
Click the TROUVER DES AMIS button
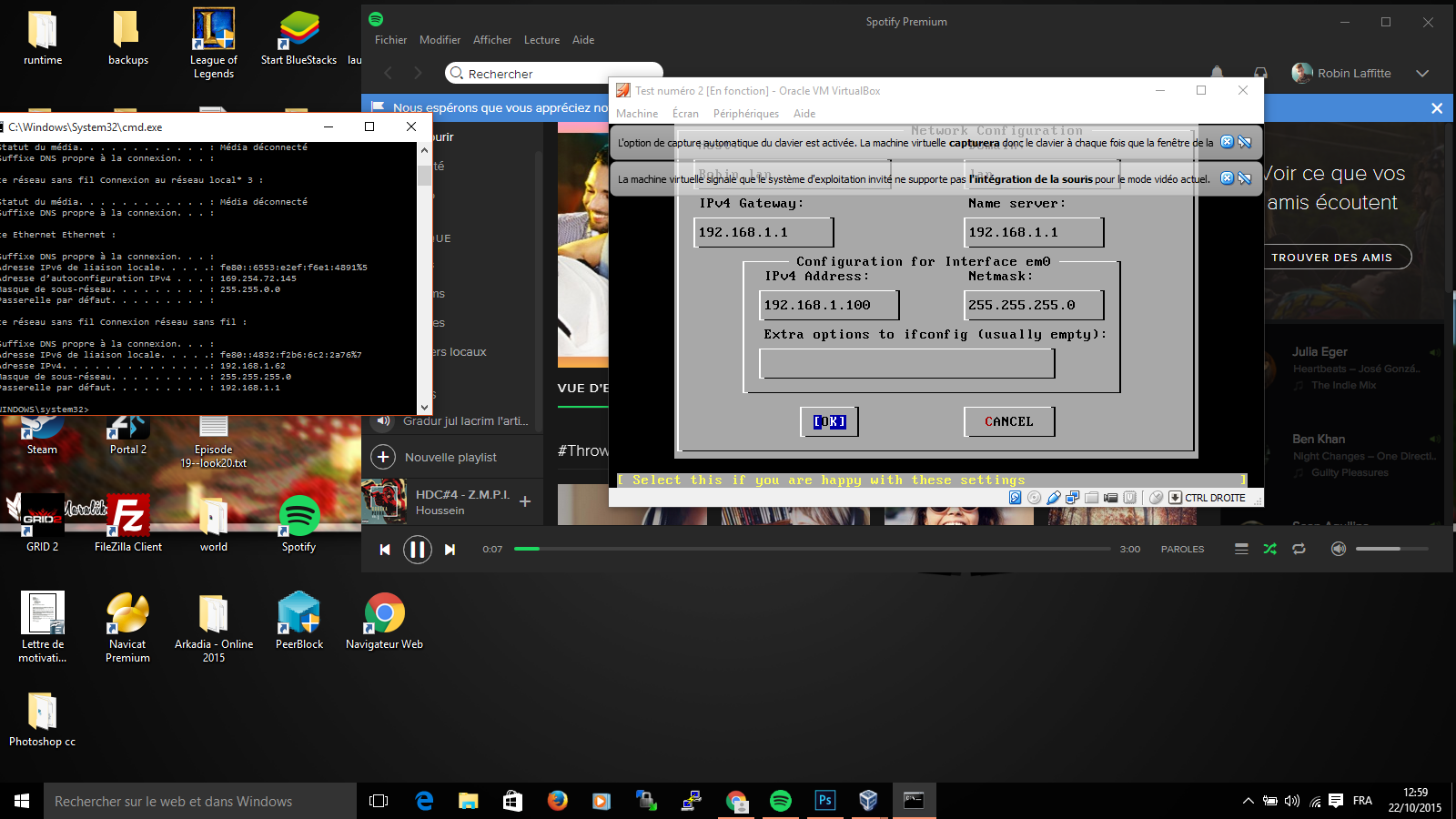click(1332, 258)
